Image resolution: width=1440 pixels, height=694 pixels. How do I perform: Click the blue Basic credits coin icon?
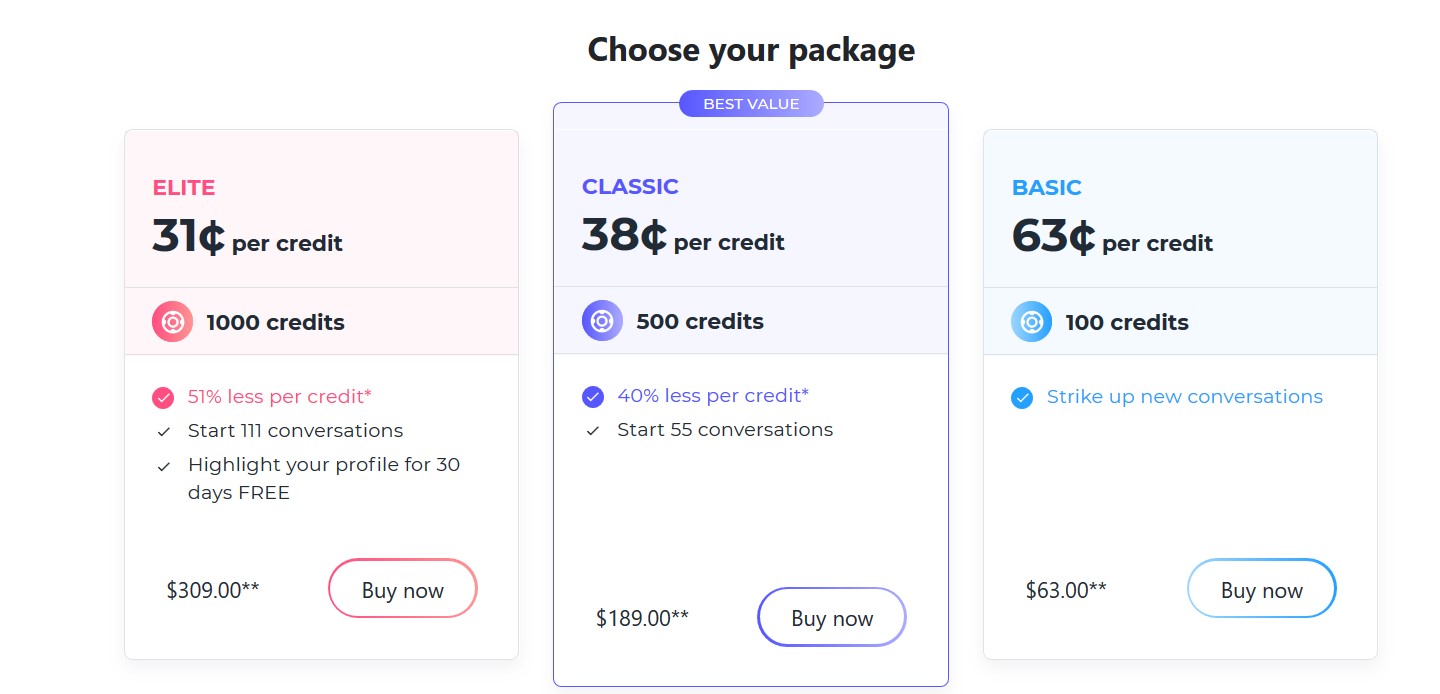coord(1032,322)
